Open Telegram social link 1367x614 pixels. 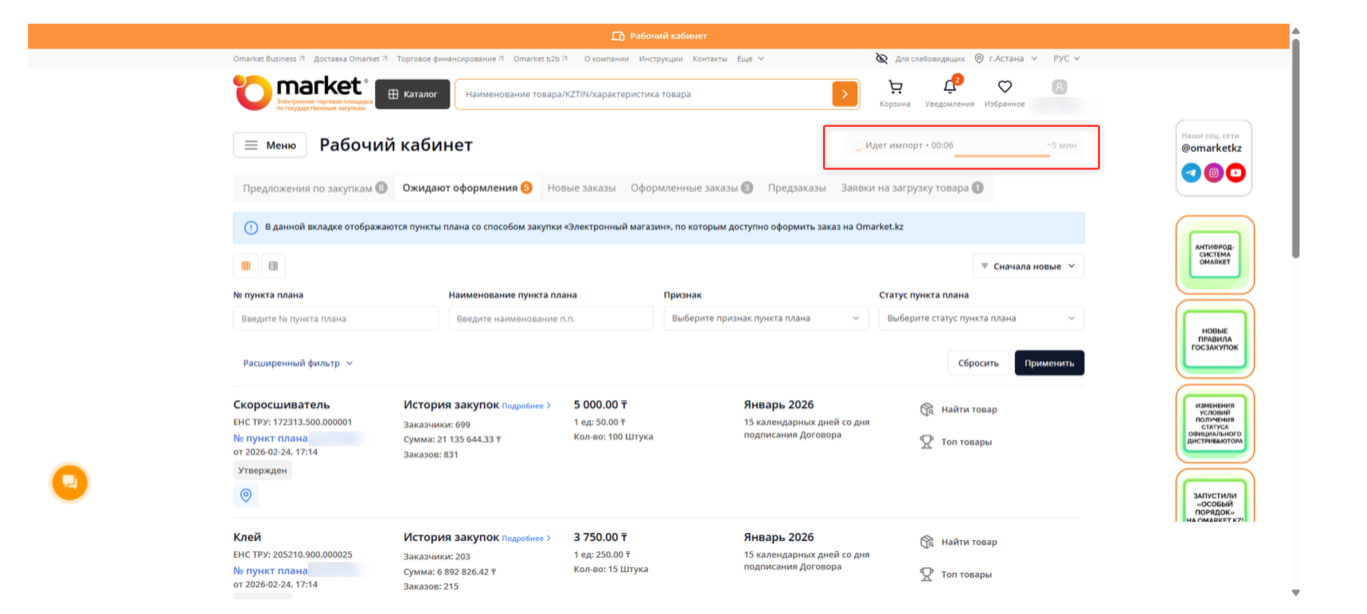pyautogui.click(x=1191, y=173)
